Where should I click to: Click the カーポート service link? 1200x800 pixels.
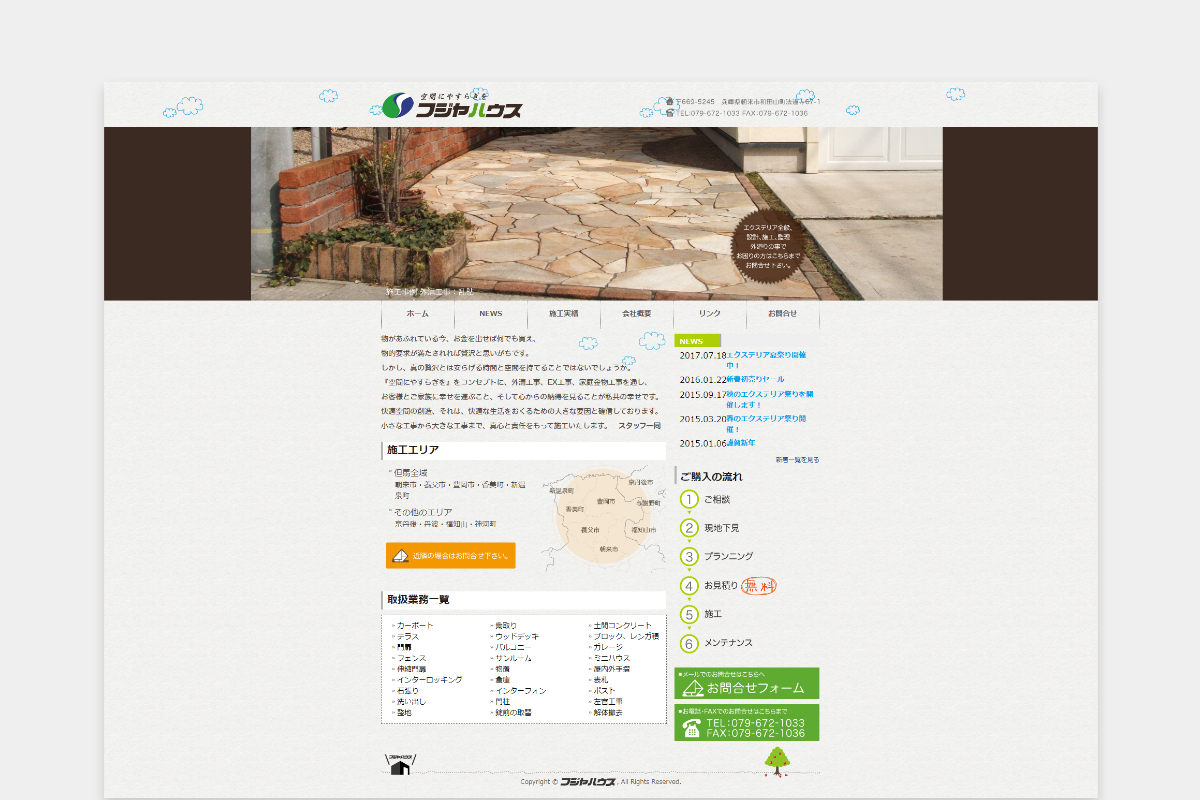(x=415, y=626)
